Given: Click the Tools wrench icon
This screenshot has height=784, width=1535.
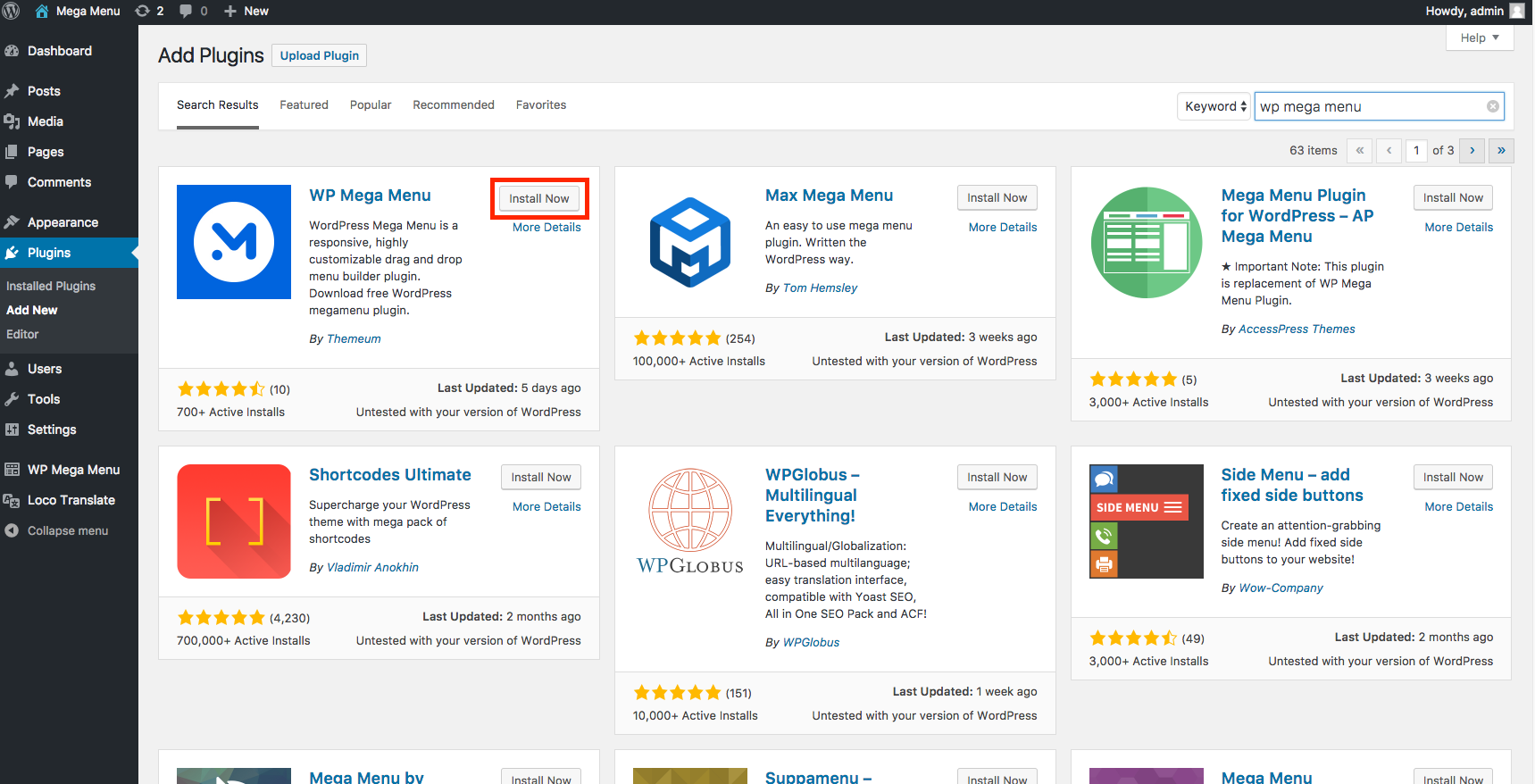Looking at the screenshot, I should pos(12,399).
